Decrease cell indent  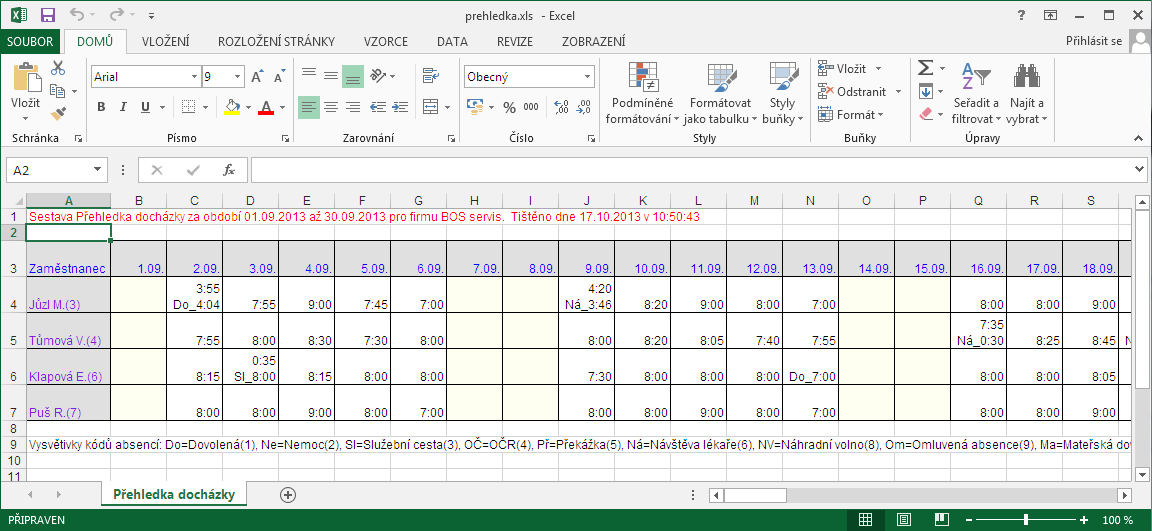tap(378, 107)
